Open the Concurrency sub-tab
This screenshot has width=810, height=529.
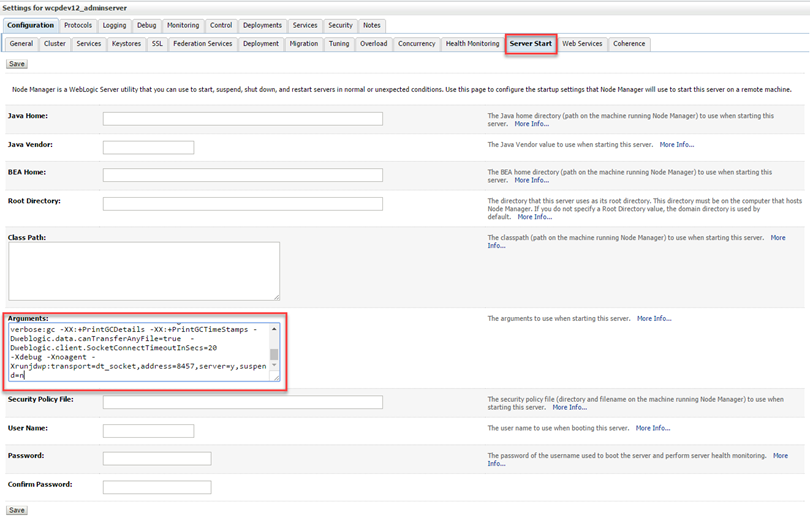click(x=416, y=44)
